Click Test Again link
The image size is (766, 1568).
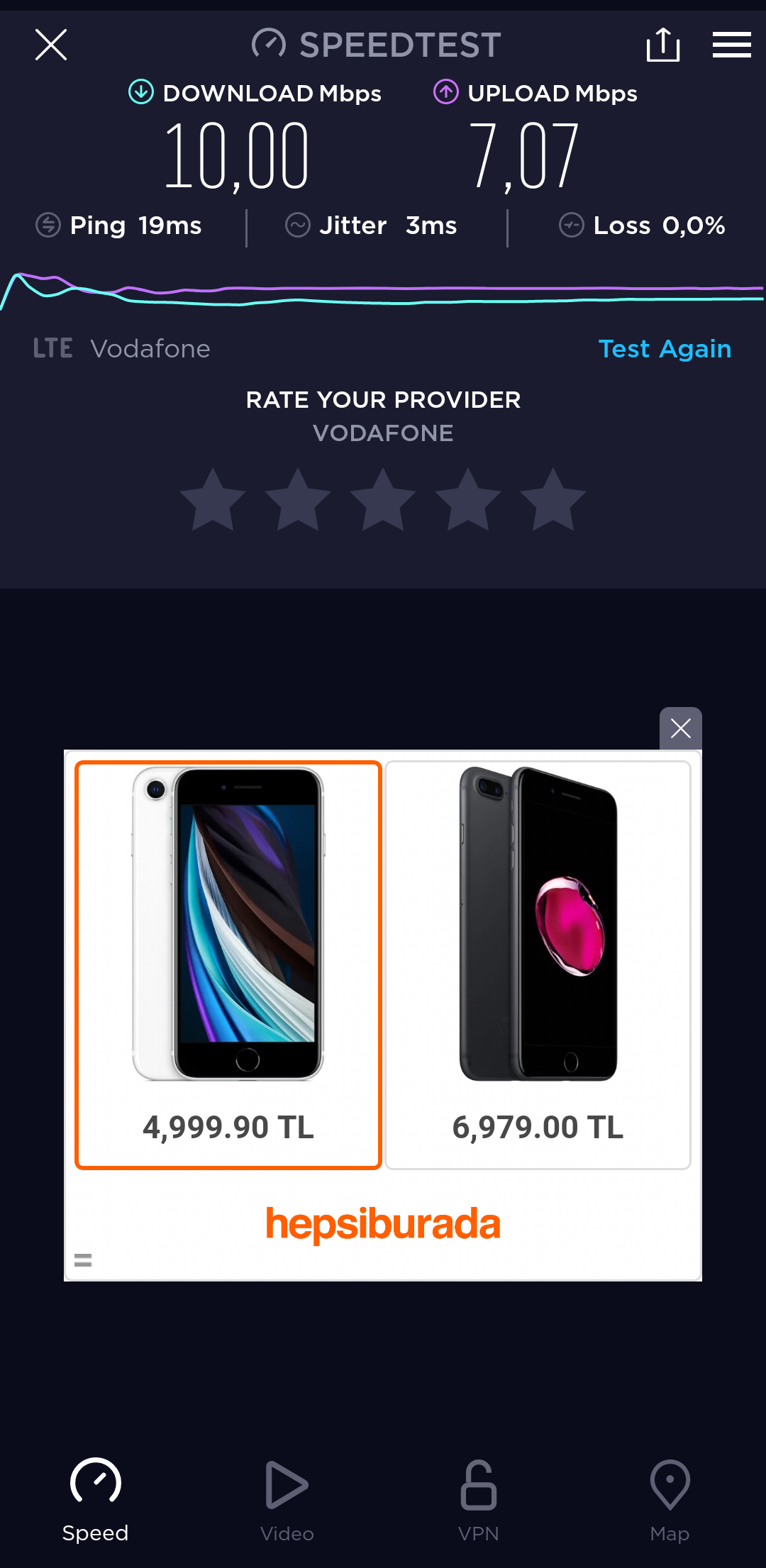click(665, 348)
